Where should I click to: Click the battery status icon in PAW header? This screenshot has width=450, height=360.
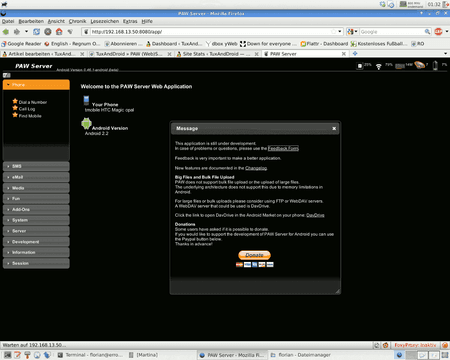pyautogui.click(x=435, y=65)
